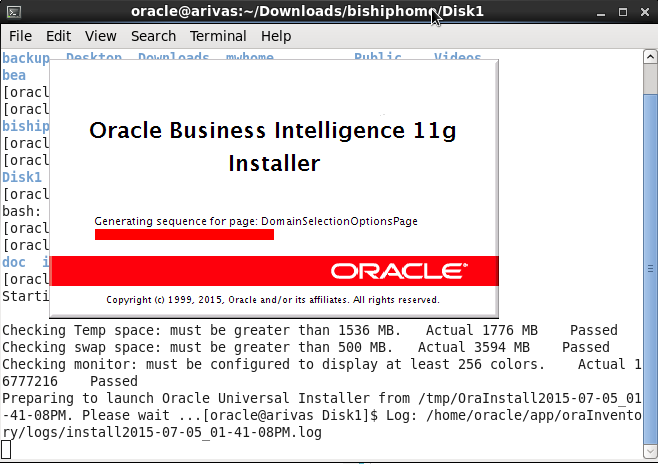Click the terminal cursor block
This screenshot has width=658, height=464.
(6, 449)
